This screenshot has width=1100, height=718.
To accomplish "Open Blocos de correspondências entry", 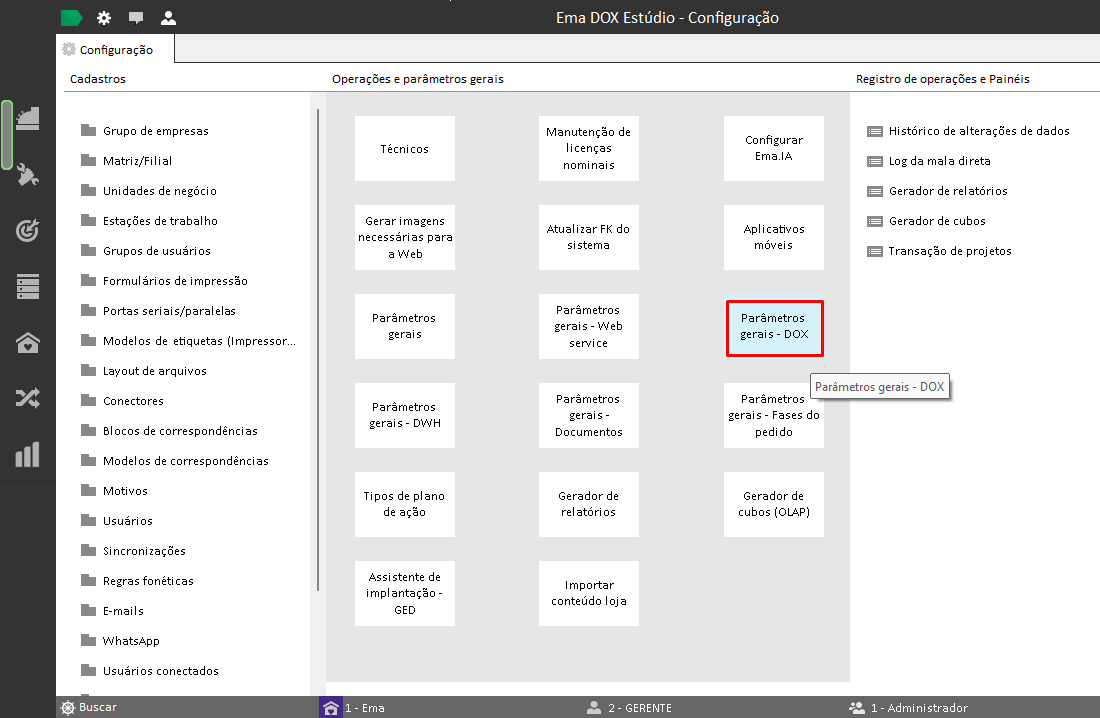I will [x=180, y=431].
